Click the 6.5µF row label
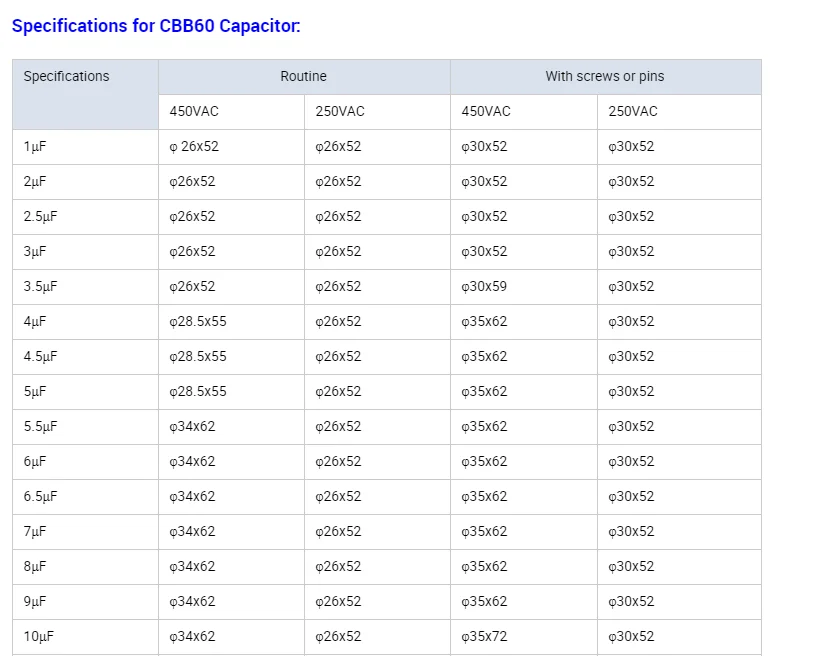Image resolution: width=814 pixels, height=656 pixels. click(40, 497)
